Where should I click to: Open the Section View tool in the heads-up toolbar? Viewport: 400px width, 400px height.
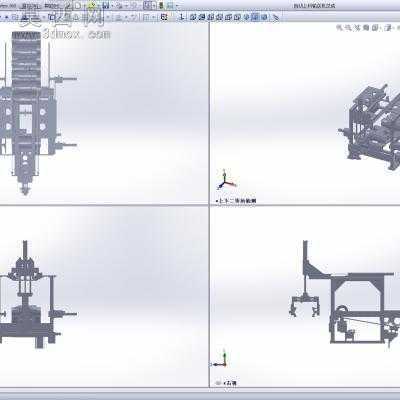click(x=366, y=28)
